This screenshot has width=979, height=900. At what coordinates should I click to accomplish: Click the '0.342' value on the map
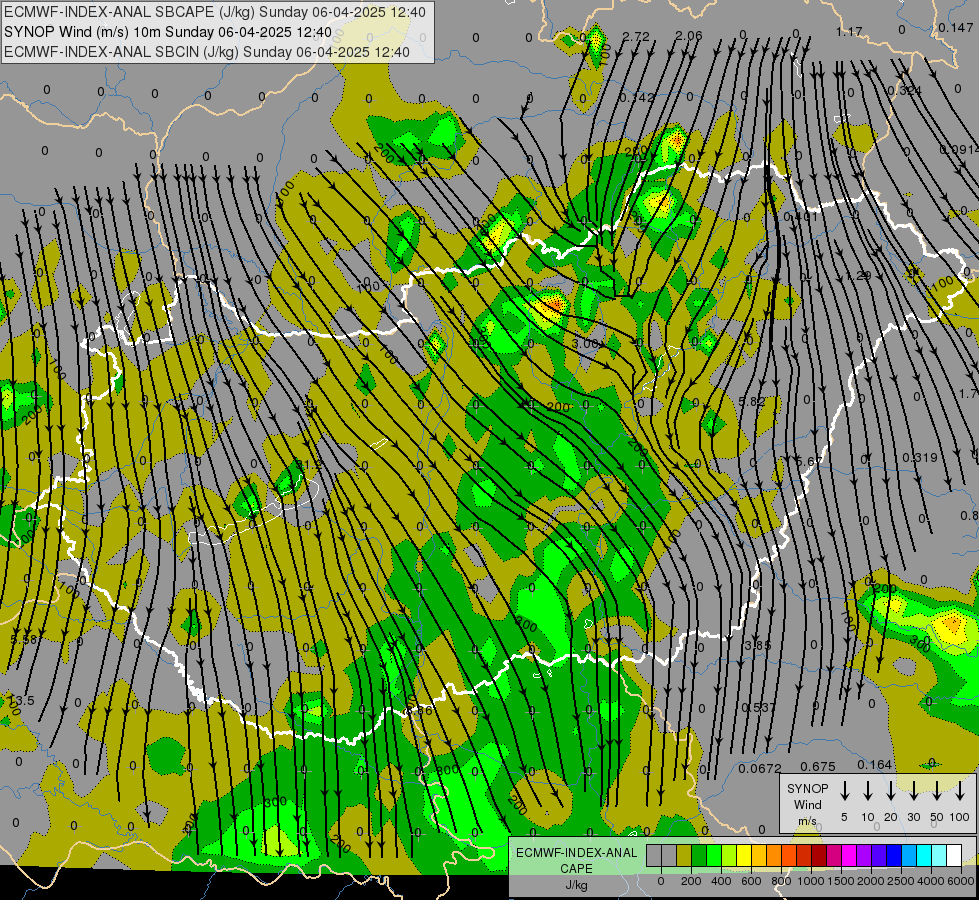(637, 97)
